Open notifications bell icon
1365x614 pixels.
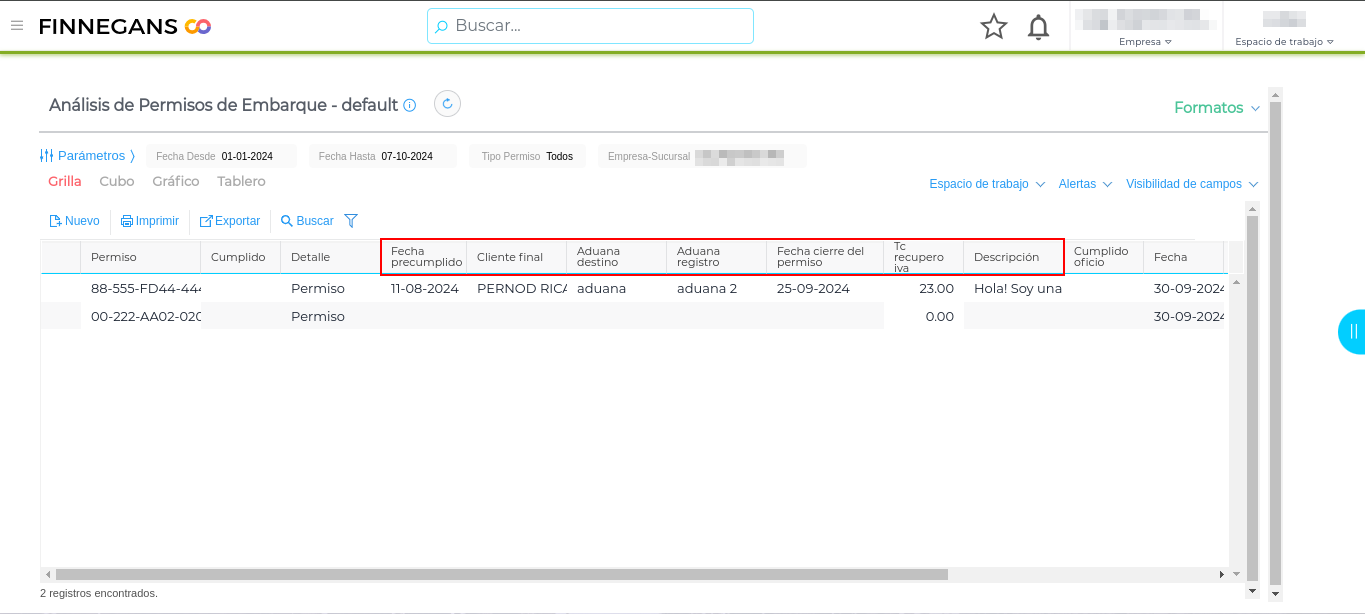point(1038,27)
